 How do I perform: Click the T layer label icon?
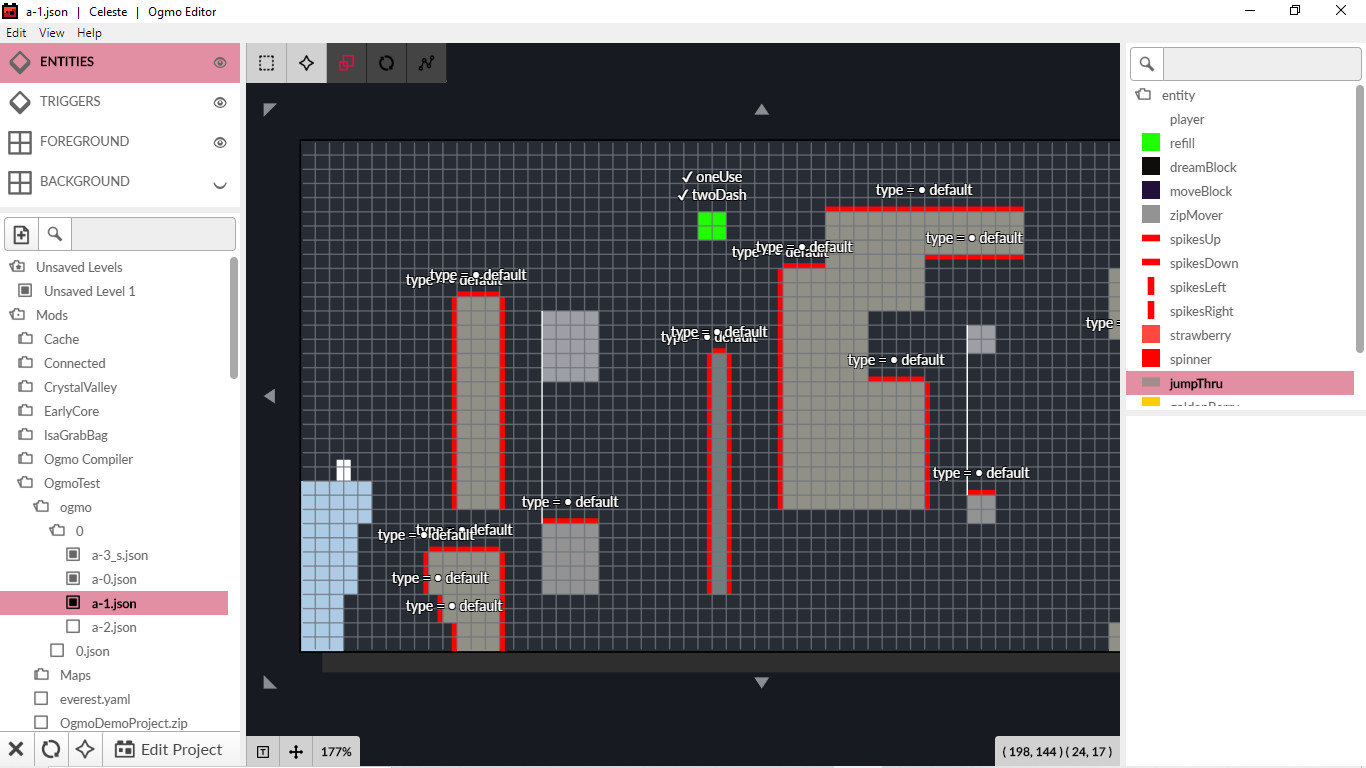tap(262, 750)
